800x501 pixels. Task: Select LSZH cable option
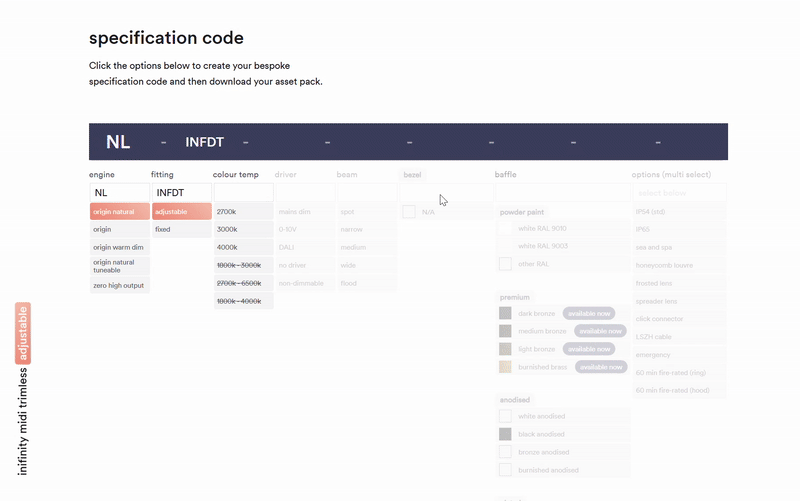tap(680, 337)
